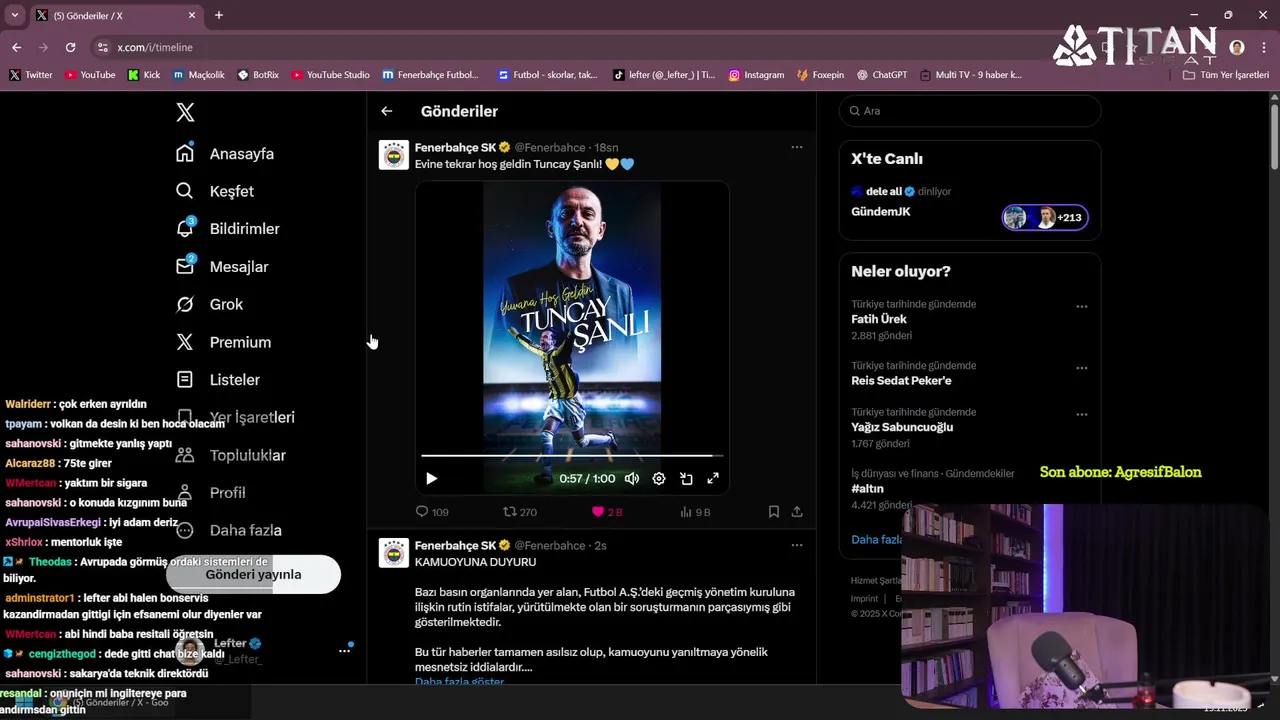Click browser back button

(16, 47)
